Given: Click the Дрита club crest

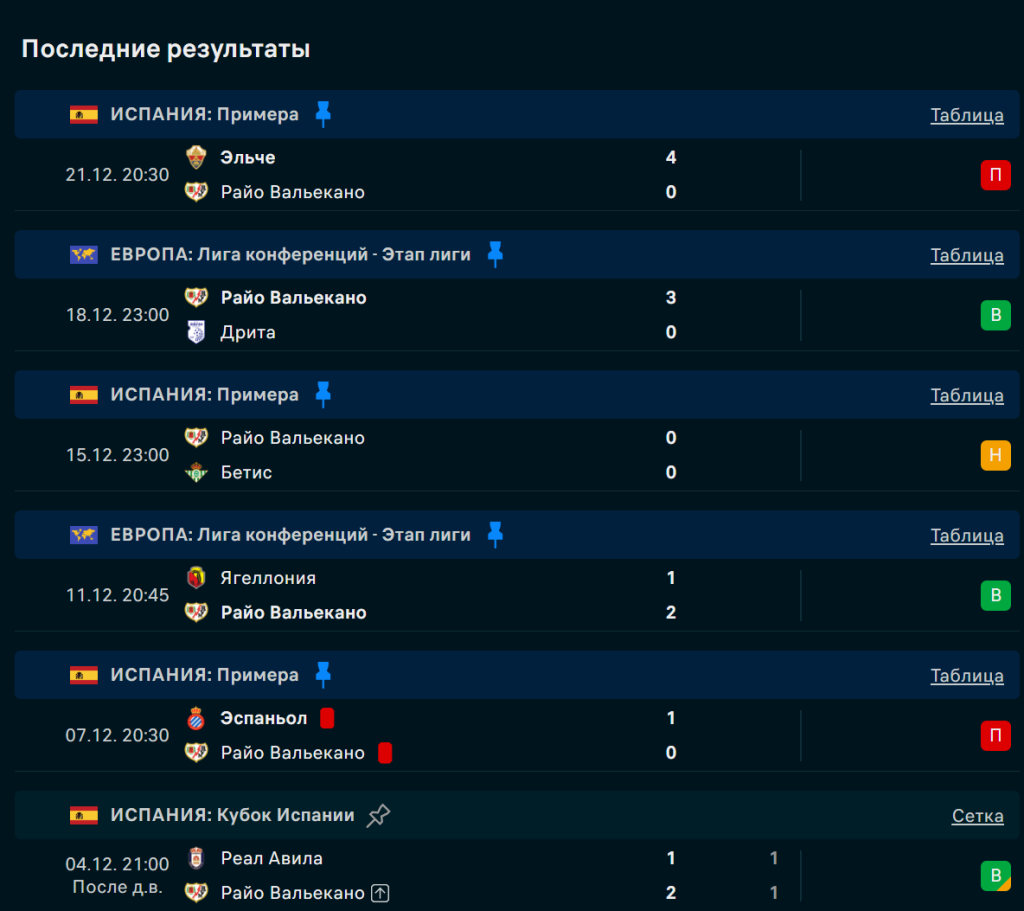Looking at the screenshot, I should coord(196,332).
